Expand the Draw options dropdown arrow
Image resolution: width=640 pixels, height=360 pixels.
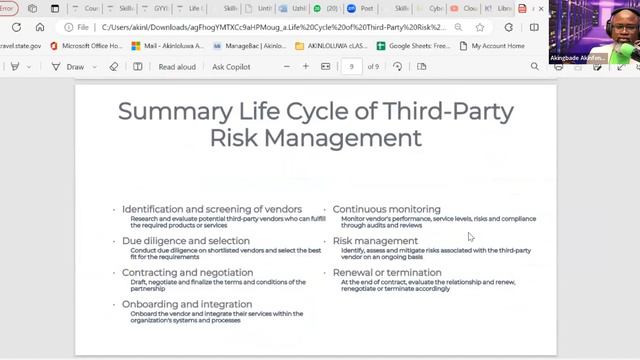[95, 67]
